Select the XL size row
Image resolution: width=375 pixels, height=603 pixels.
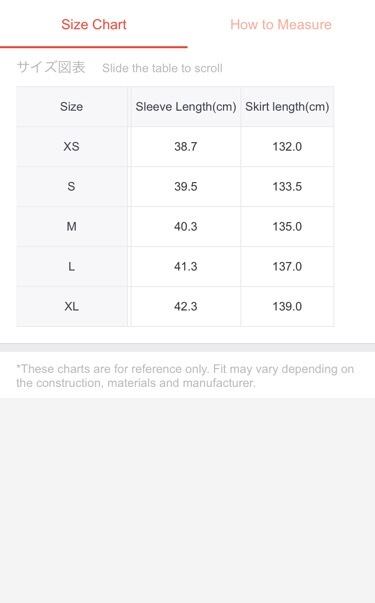(175, 306)
